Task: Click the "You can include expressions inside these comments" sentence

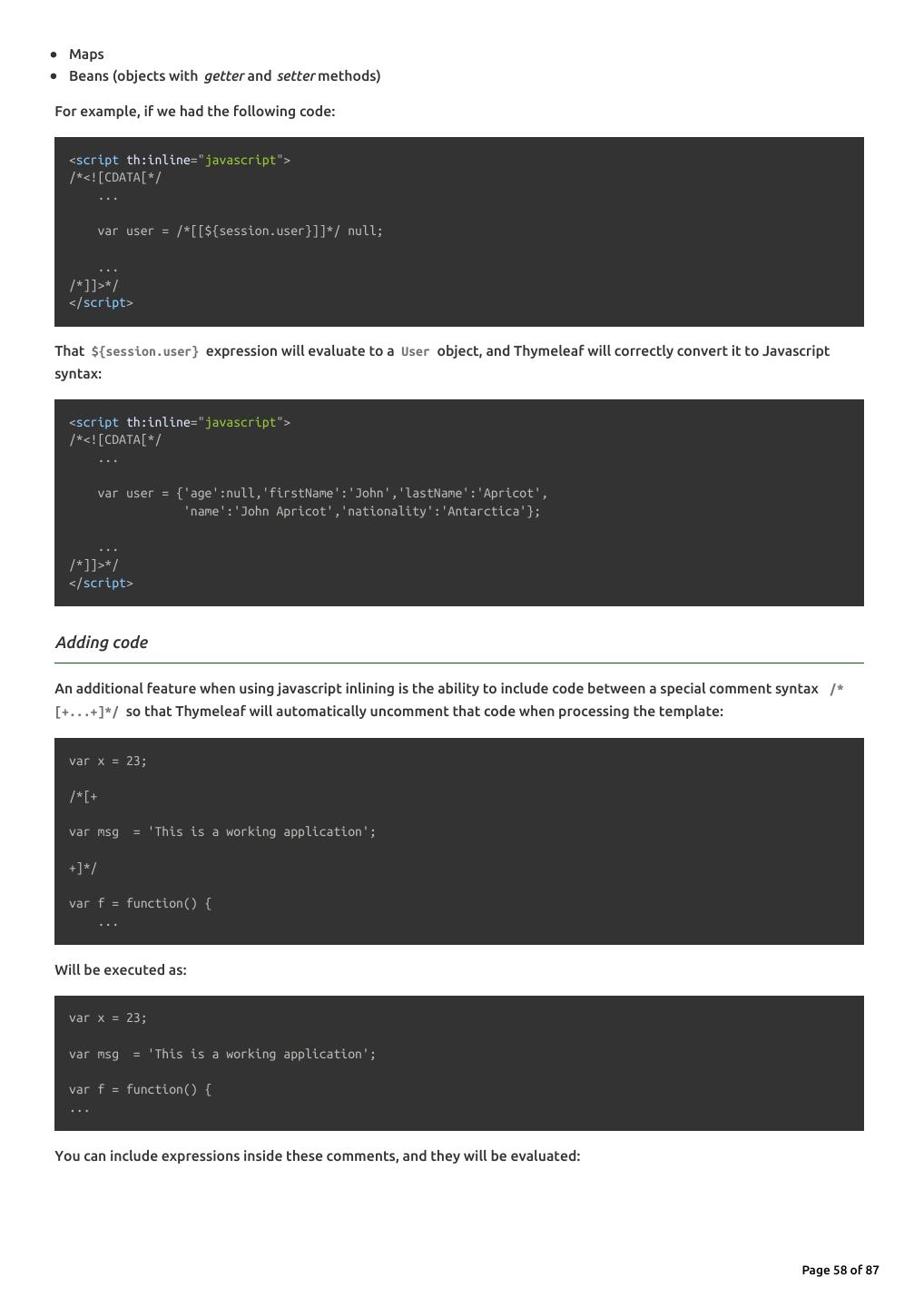Action: [x=317, y=1156]
